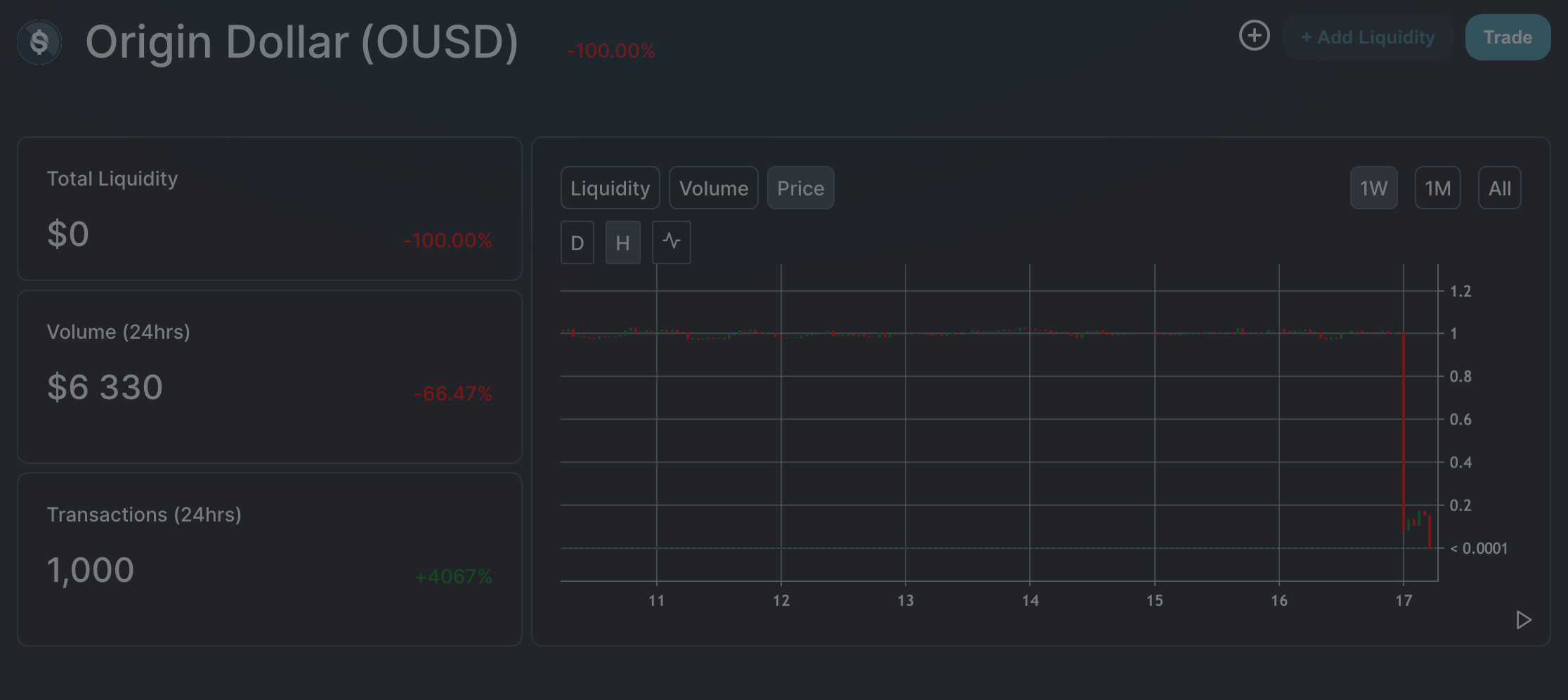Switch candles to hourly (H) interval
This screenshot has width=1568, height=700.
(623, 242)
